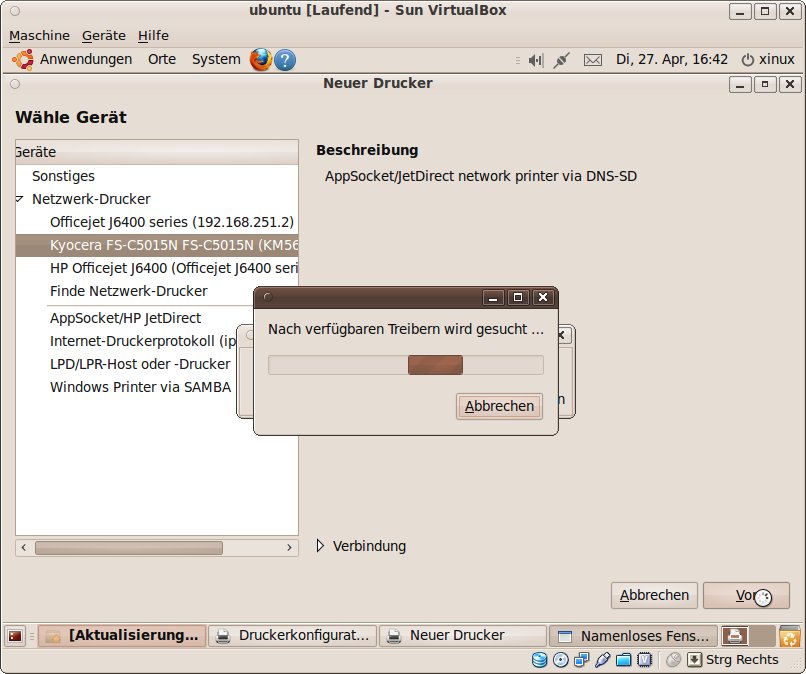Click the mouse integration icon in VirtualBox statusbar
The width and height of the screenshot is (806, 674).
click(672, 660)
